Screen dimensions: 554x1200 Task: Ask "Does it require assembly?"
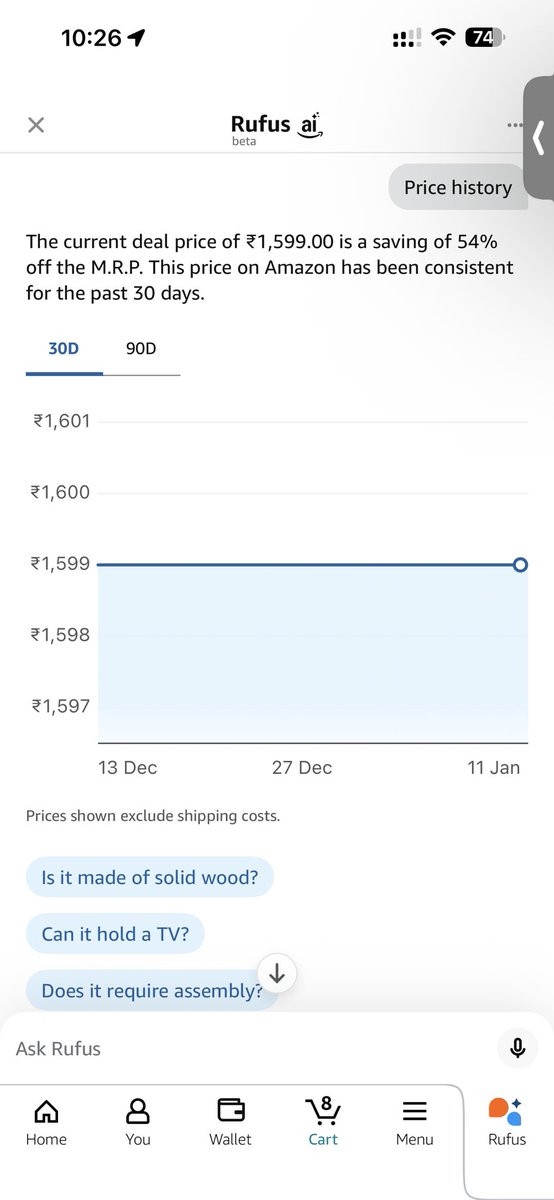[152, 991]
